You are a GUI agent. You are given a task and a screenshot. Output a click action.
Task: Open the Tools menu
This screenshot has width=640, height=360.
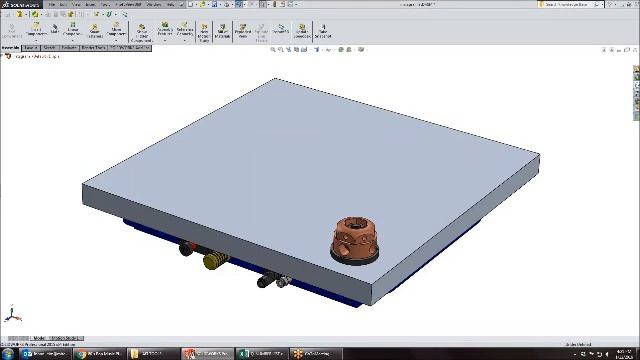105,4
